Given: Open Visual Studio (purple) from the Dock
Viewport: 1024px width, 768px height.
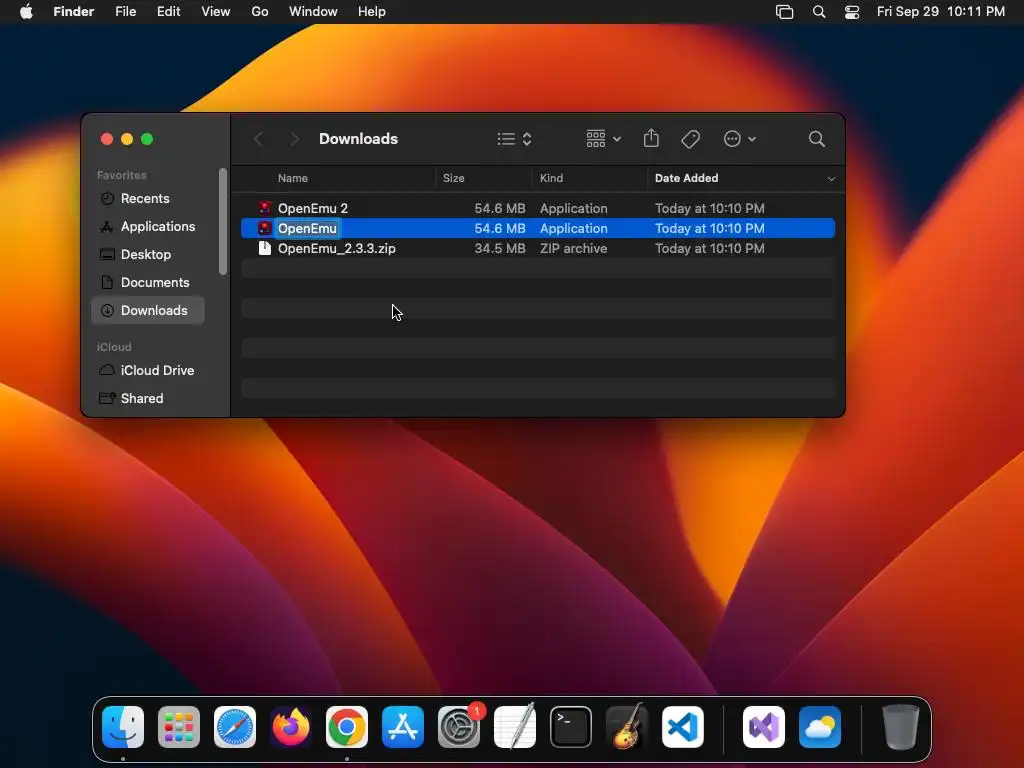Looking at the screenshot, I should (764, 727).
